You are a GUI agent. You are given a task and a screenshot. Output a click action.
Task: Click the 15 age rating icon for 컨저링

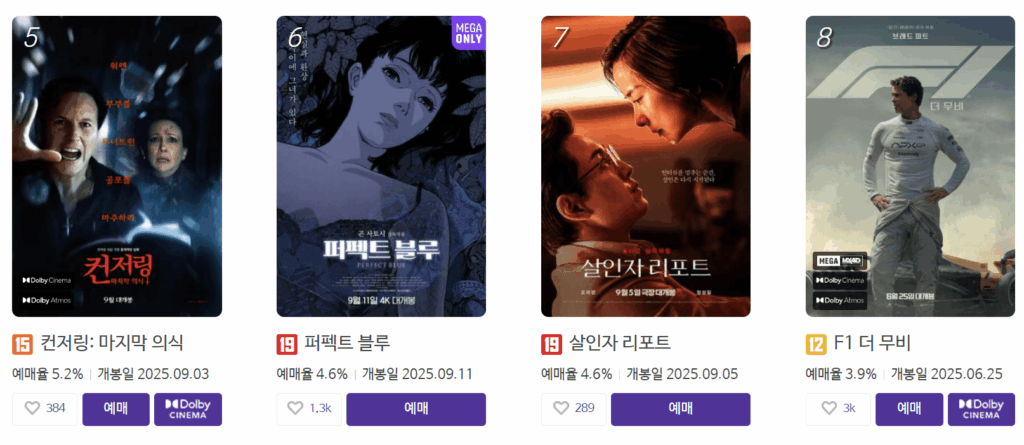22,344
